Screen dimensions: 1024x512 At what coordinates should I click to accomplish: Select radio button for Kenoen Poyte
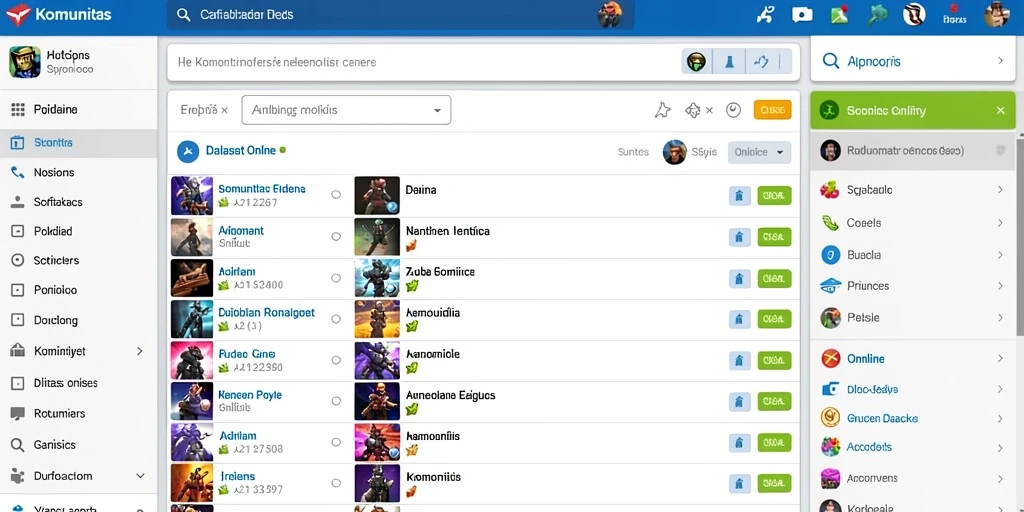336,401
